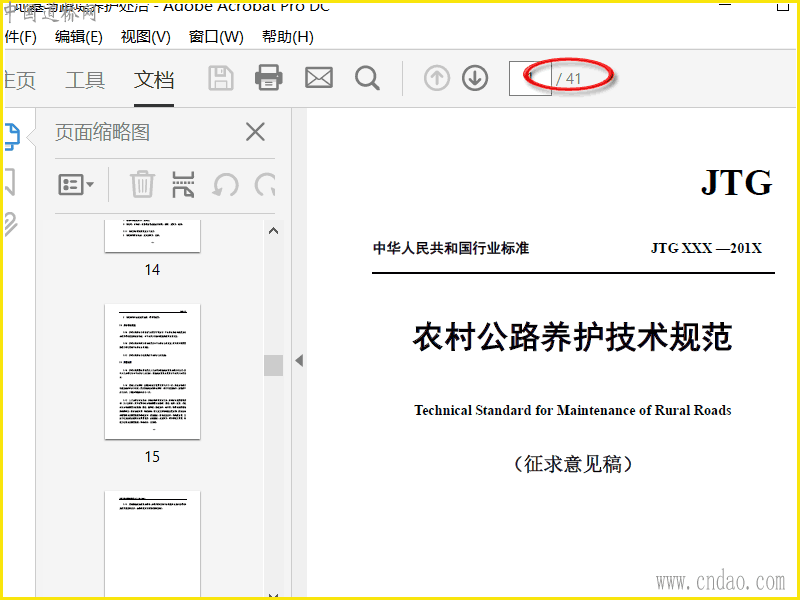800x600 pixels.
Task: Click the page extract icon
Action: [183, 184]
